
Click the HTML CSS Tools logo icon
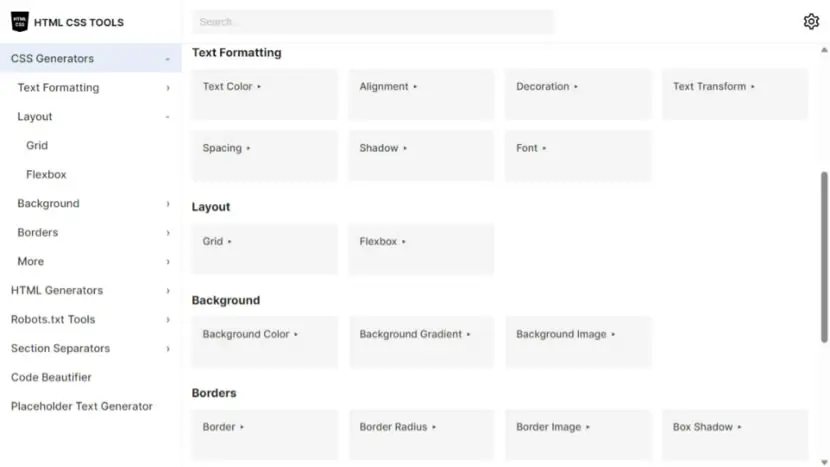click(20, 22)
